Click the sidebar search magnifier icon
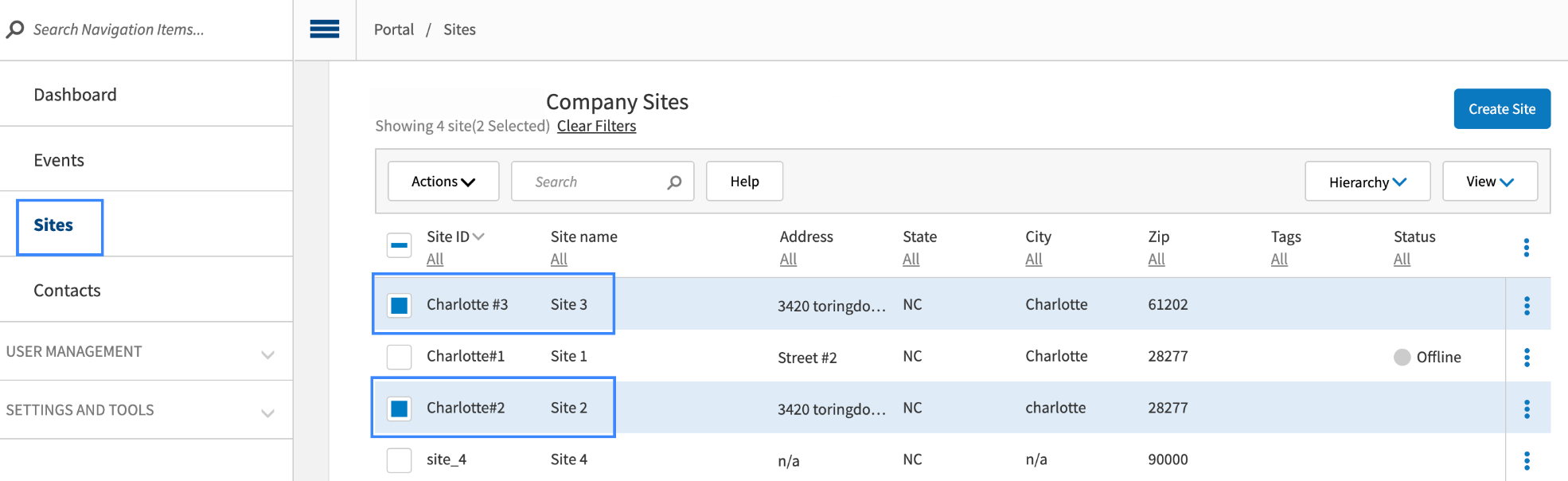This screenshot has height=481, width=1568. click(15, 29)
